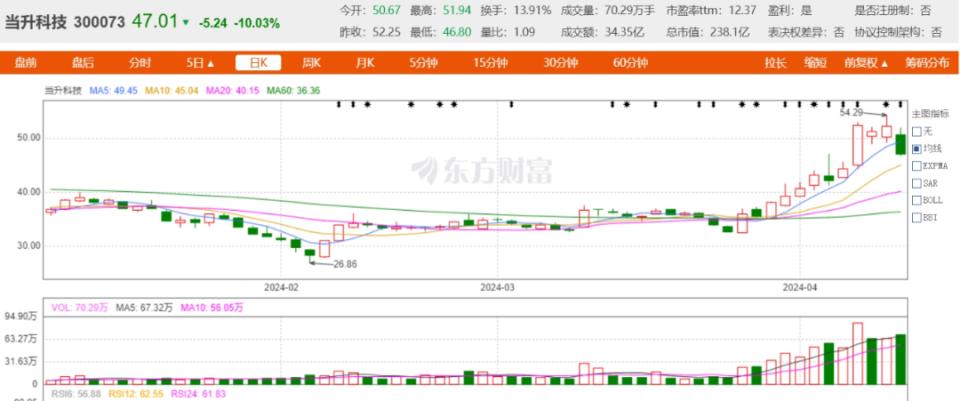
Task: Click the latest green volume bar
Action: [x=901, y=359]
